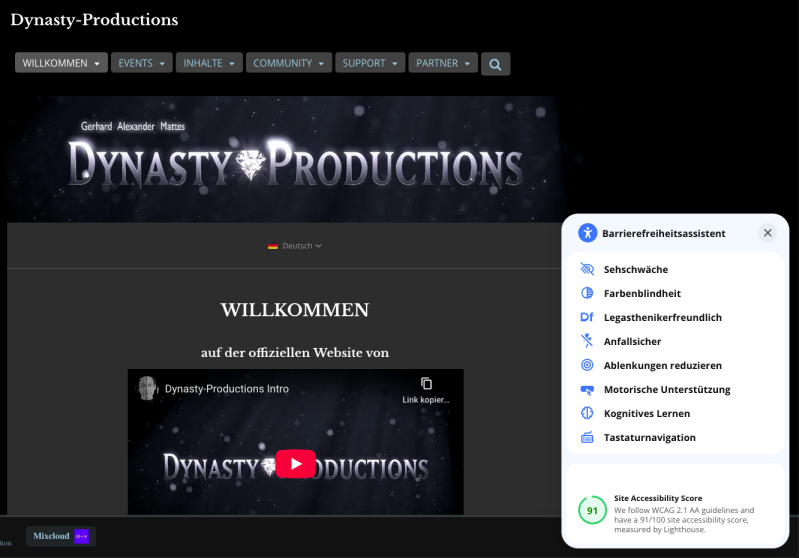Click the 91 accessibility score circle

tap(592, 510)
